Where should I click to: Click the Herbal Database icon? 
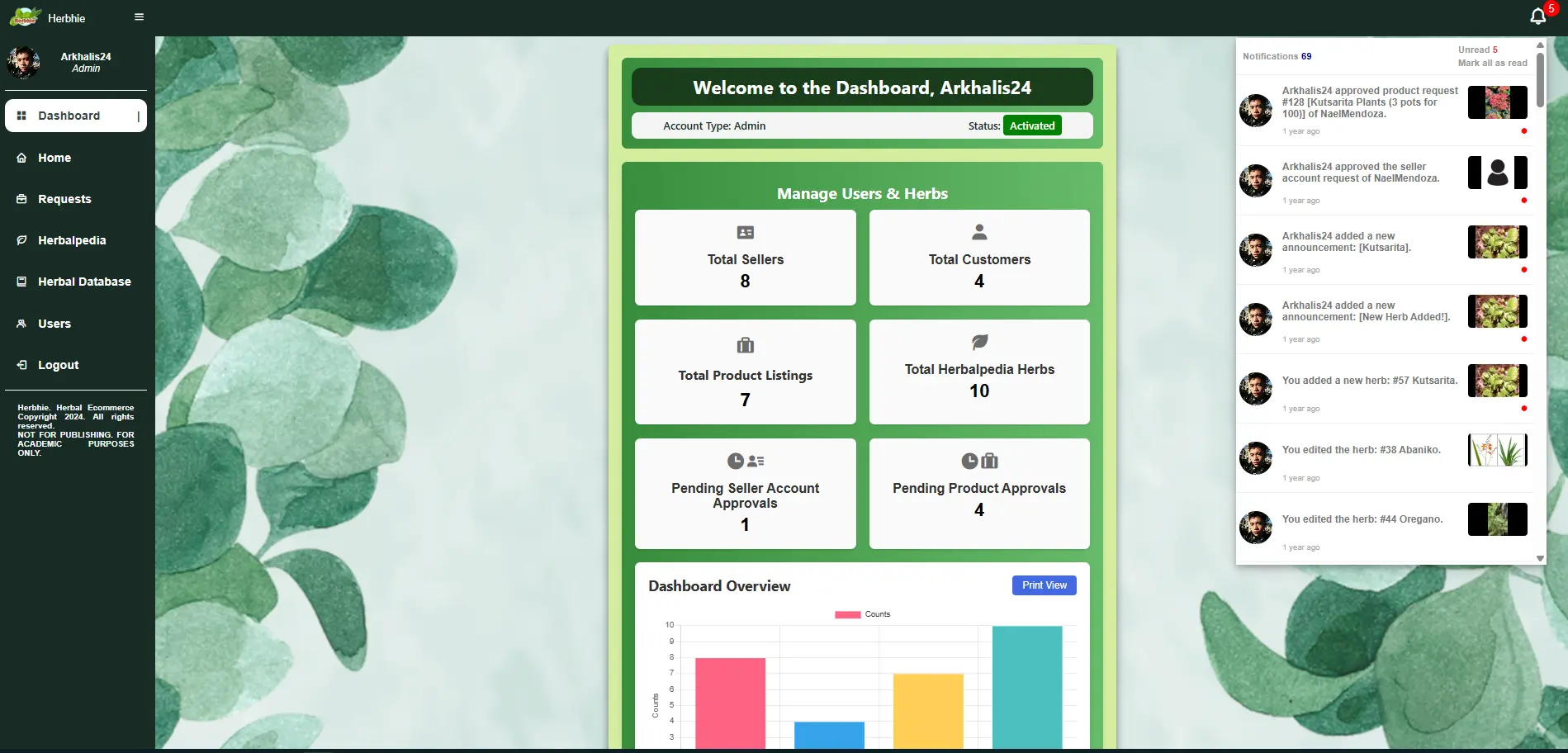click(21, 282)
